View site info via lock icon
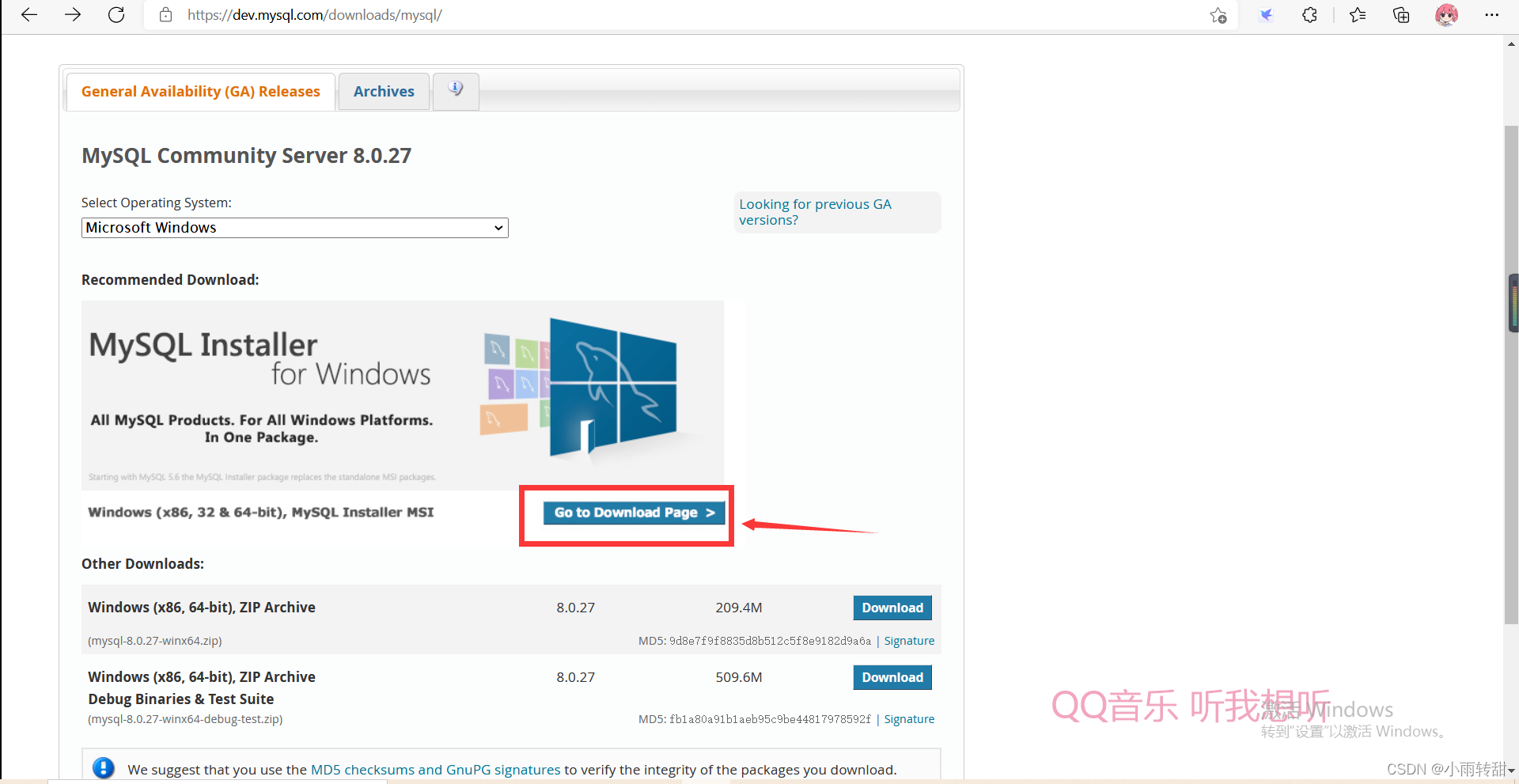 (165, 15)
